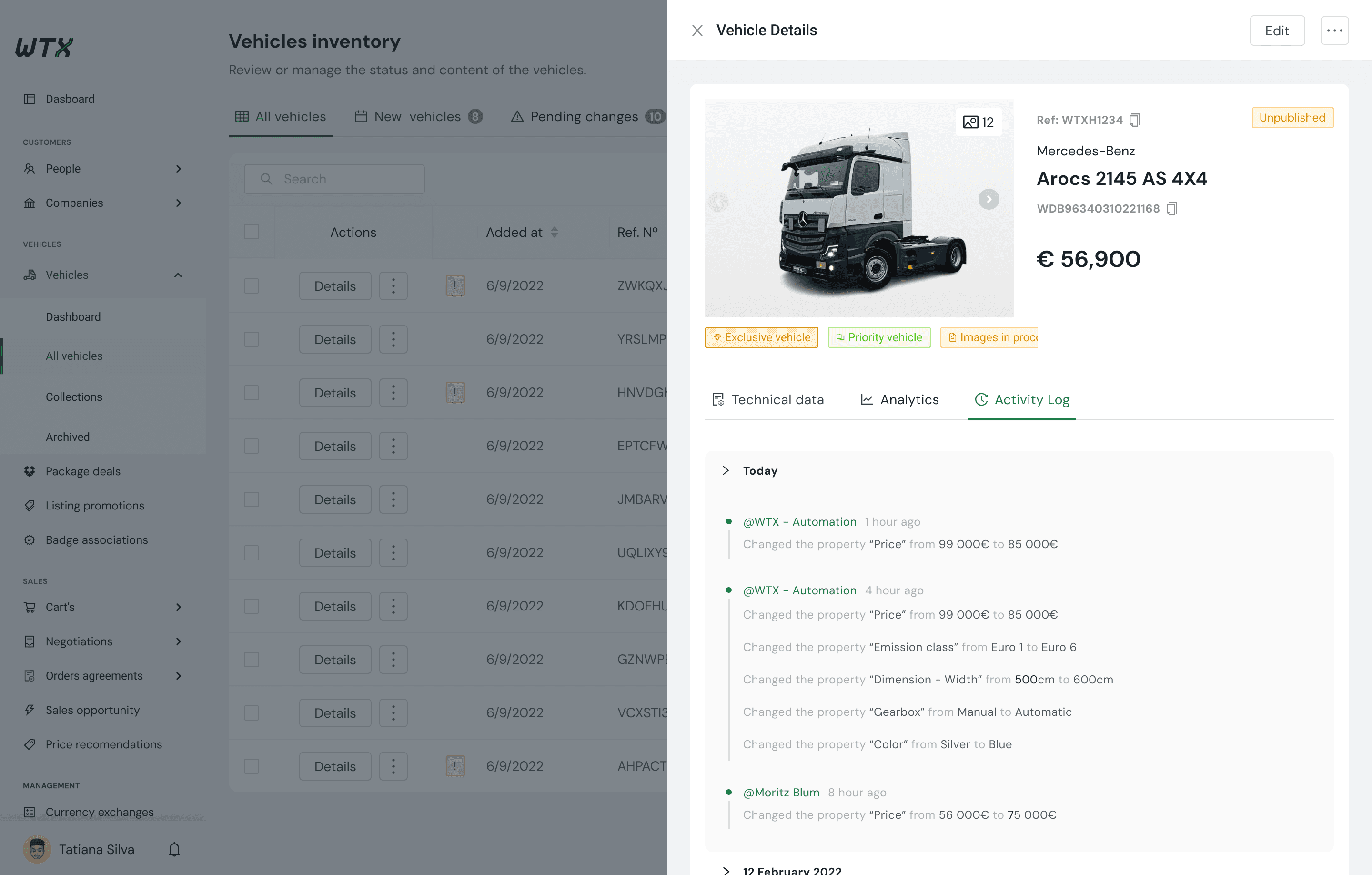Click the notification bell icon
Image resolution: width=1372 pixels, height=875 pixels.
tap(174, 849)
